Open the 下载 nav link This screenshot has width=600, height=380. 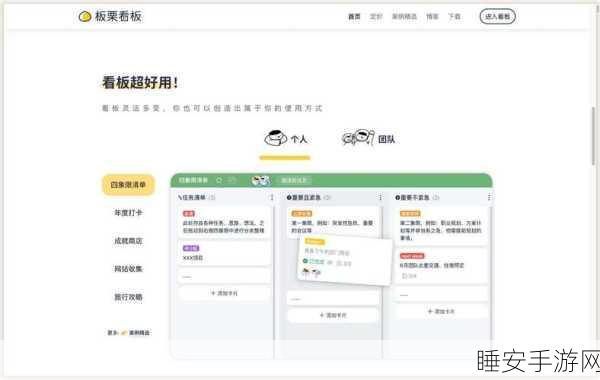coord(455,16)
